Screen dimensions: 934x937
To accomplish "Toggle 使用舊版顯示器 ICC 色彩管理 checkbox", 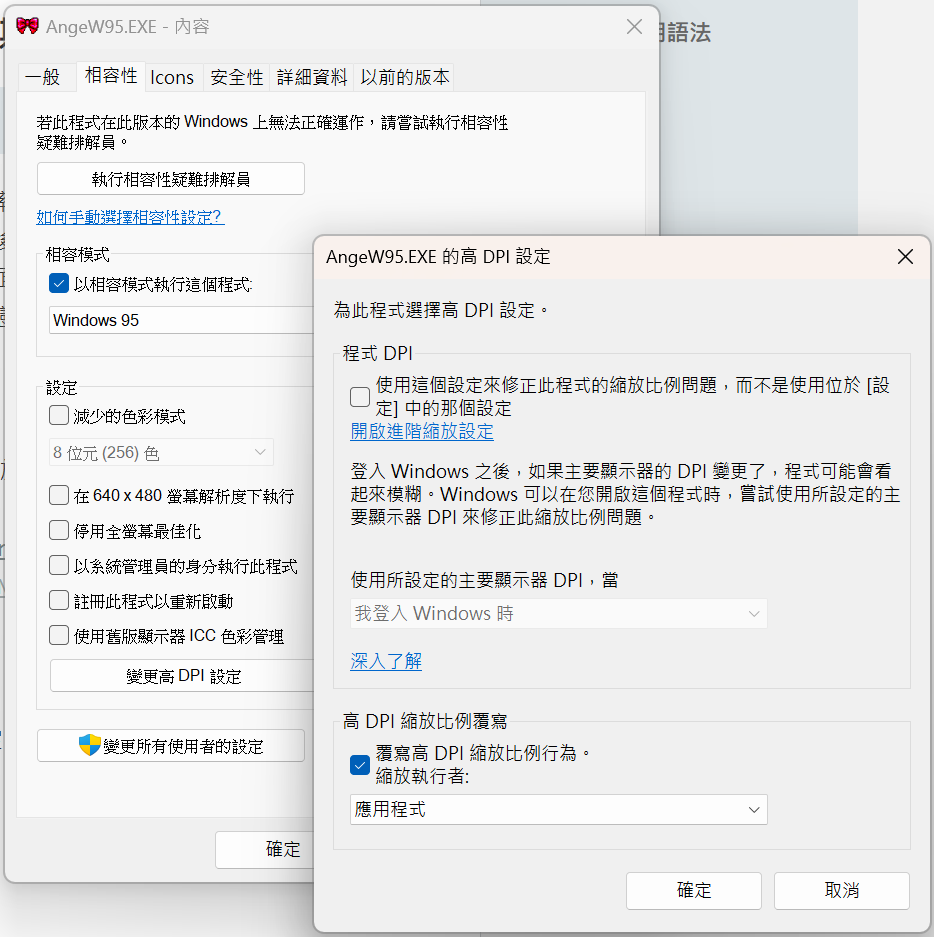I will click(59, 635).
